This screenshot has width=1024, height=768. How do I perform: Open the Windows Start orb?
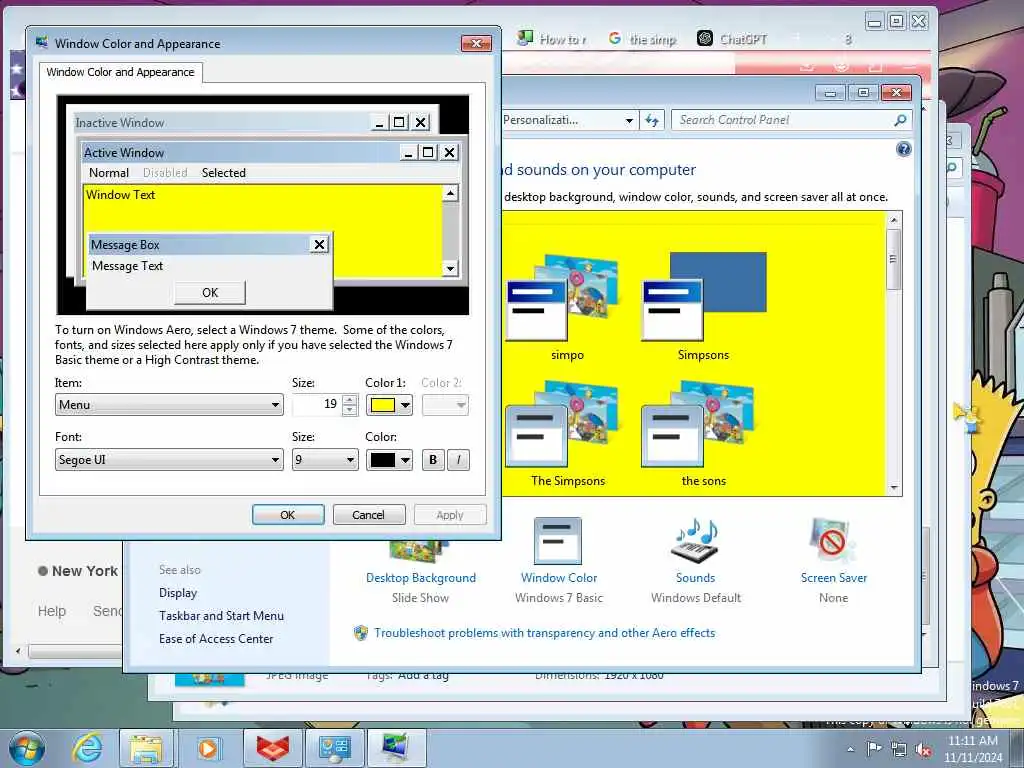tap(26, 748)
